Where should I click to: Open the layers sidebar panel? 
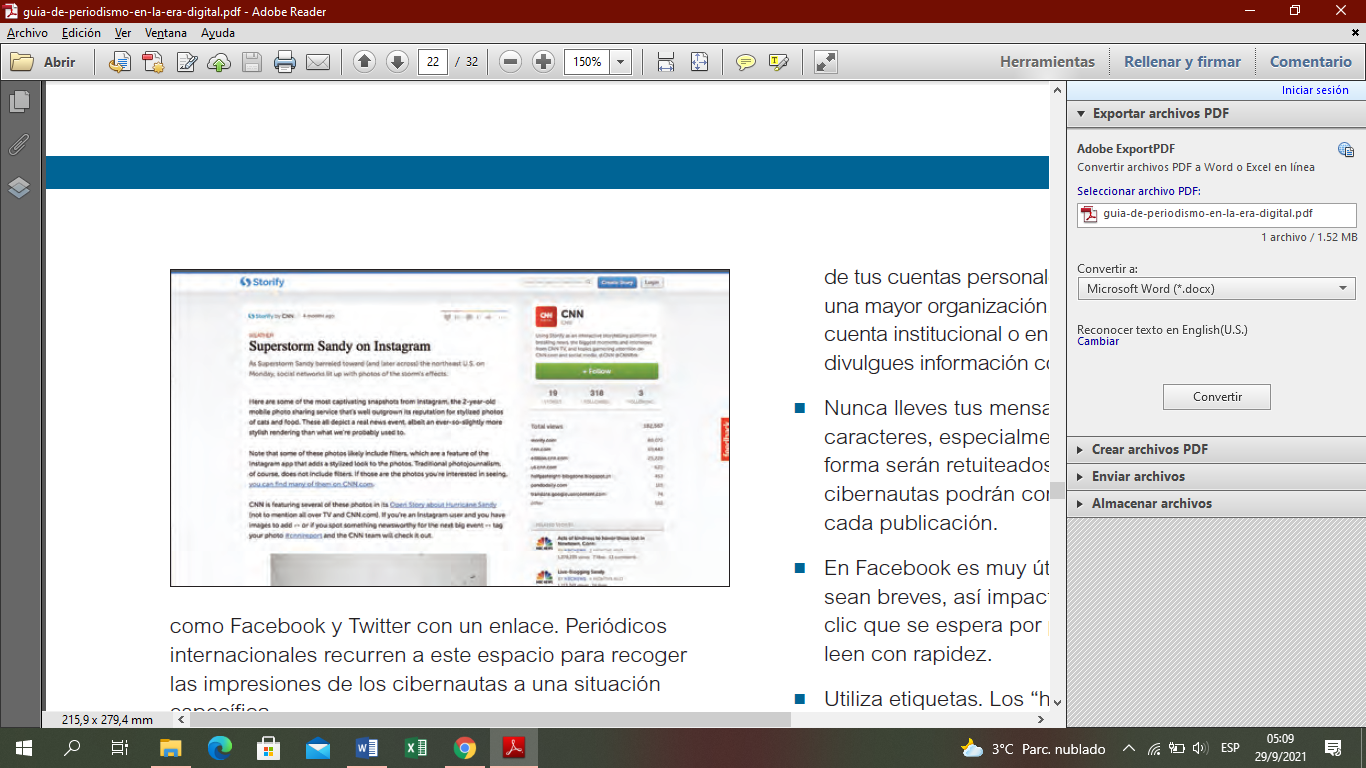(x=19, y=188)
